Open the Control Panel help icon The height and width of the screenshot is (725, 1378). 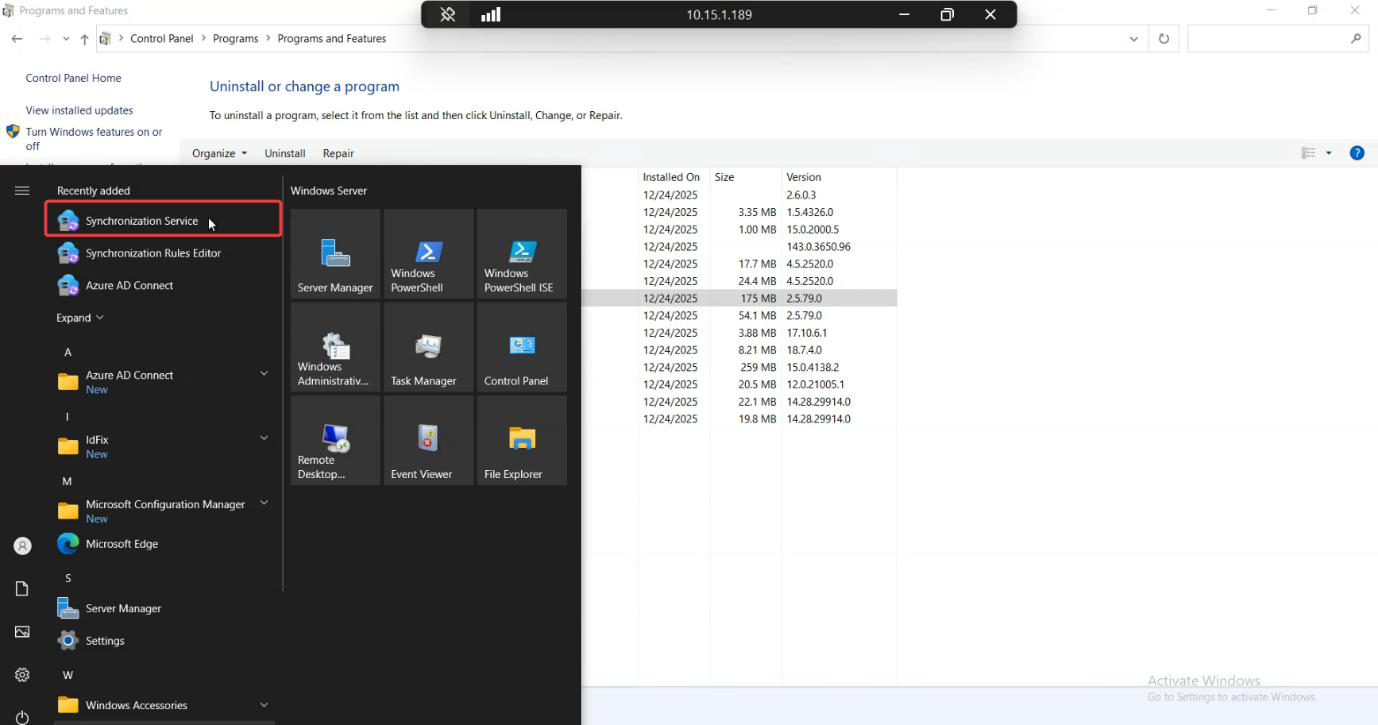(1357, 153)
